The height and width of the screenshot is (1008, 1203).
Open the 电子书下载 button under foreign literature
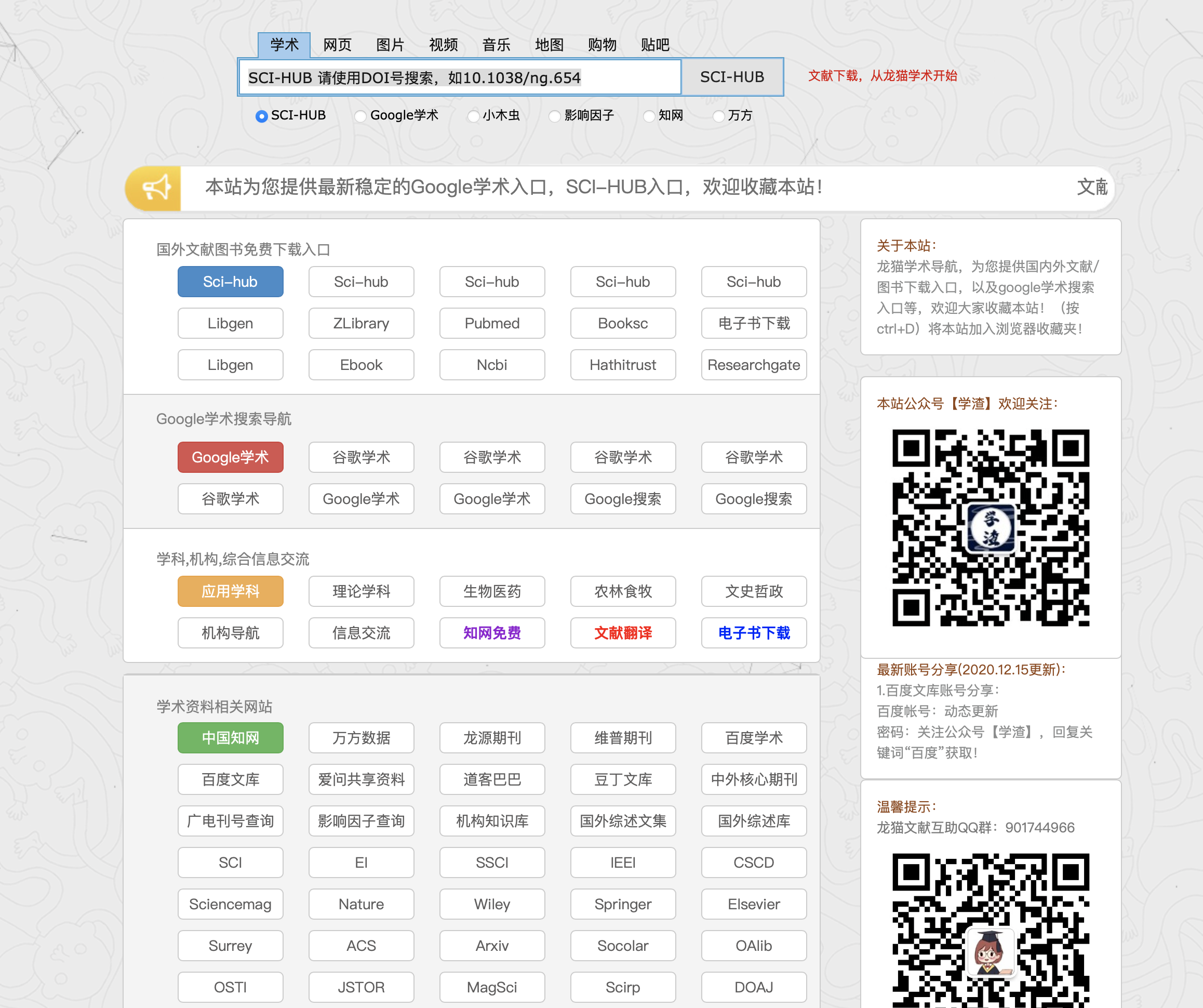coord(754,323)
